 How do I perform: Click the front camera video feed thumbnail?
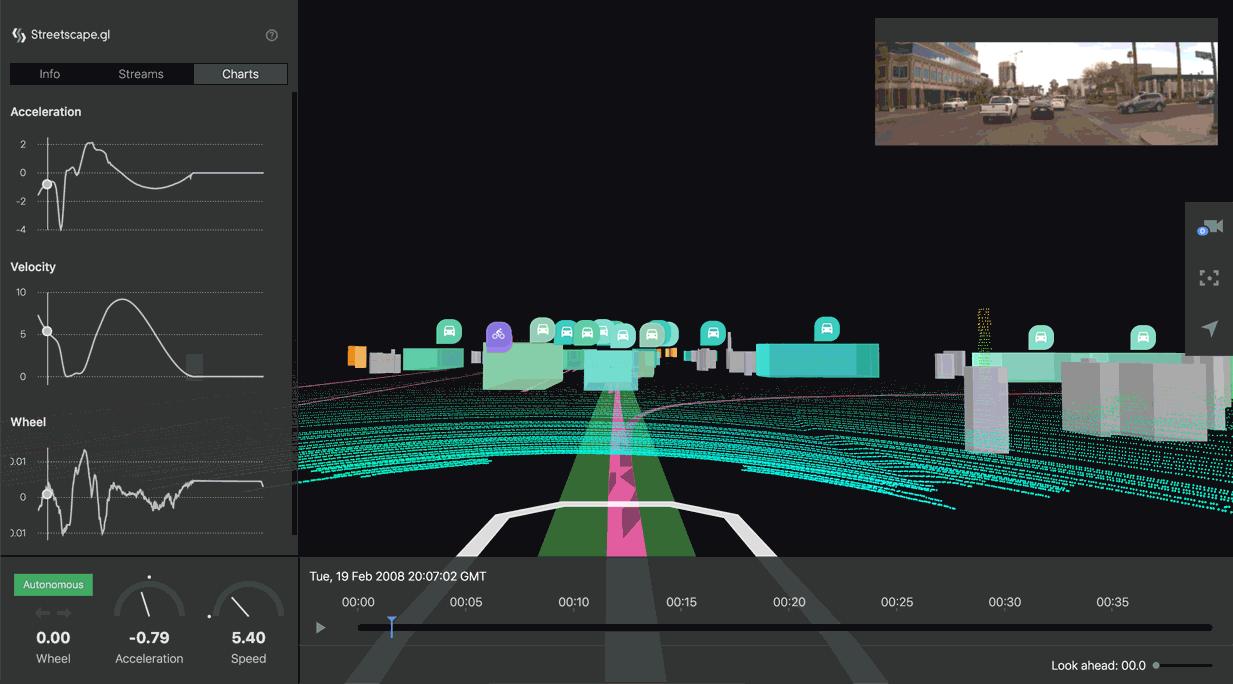[x=1046, y=83]
